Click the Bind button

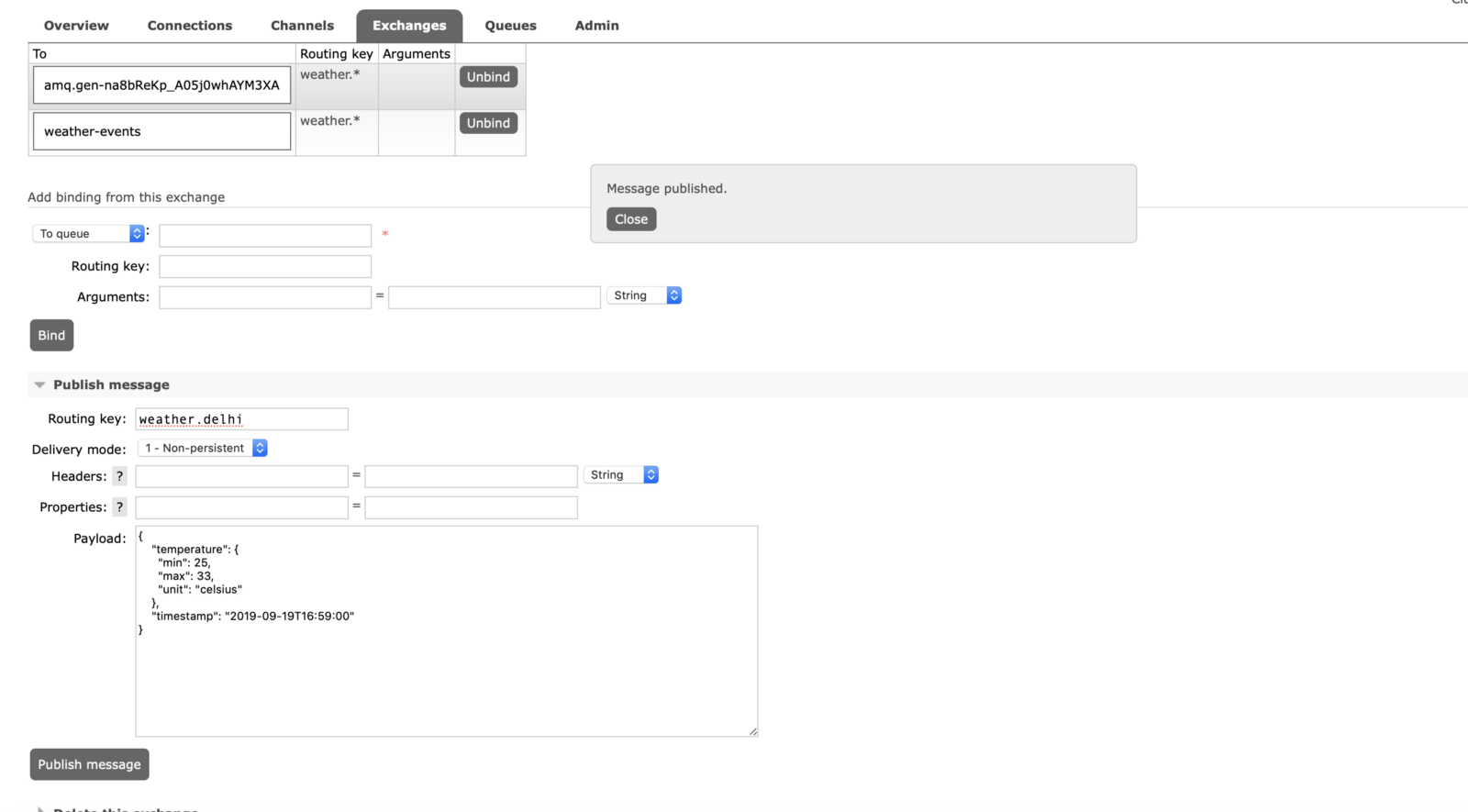51,336
